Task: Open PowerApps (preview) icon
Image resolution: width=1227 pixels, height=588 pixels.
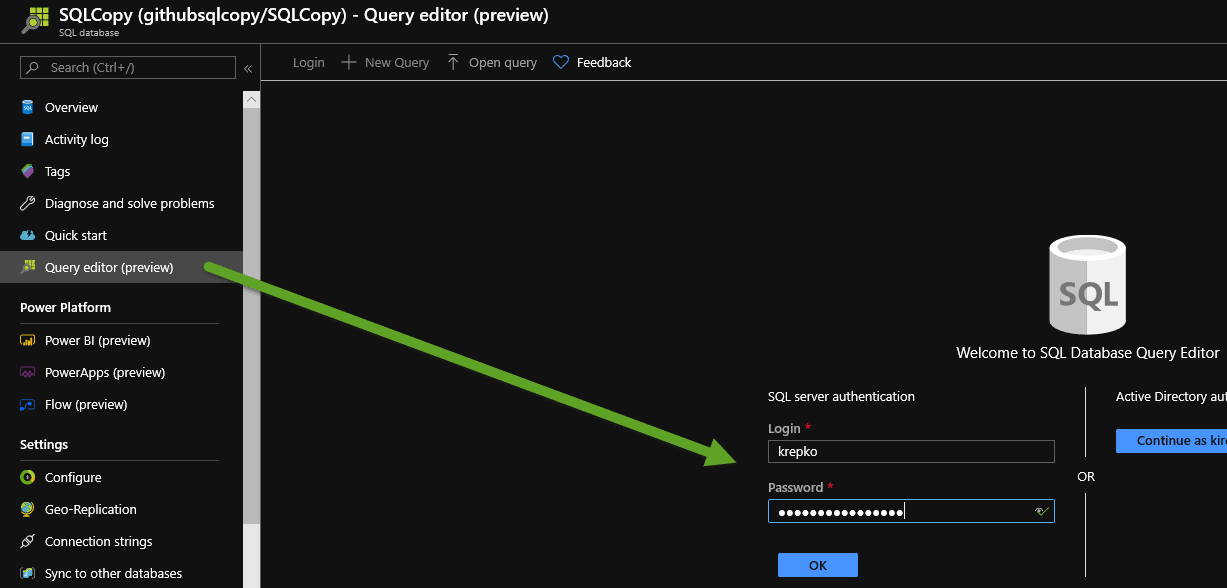Action: click(28, 372)
